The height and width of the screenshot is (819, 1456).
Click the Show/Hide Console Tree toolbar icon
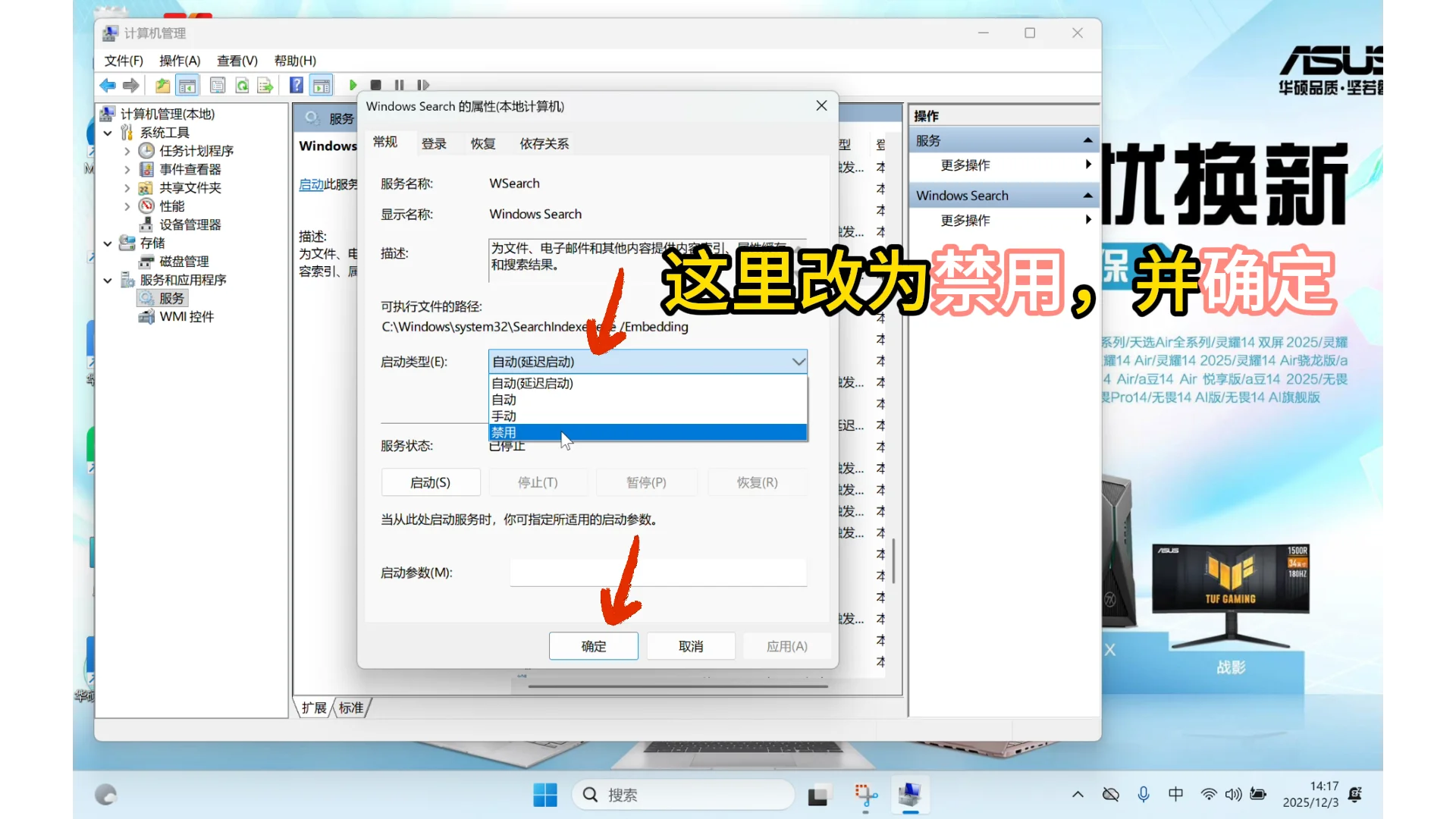click(x=187, y=85)
